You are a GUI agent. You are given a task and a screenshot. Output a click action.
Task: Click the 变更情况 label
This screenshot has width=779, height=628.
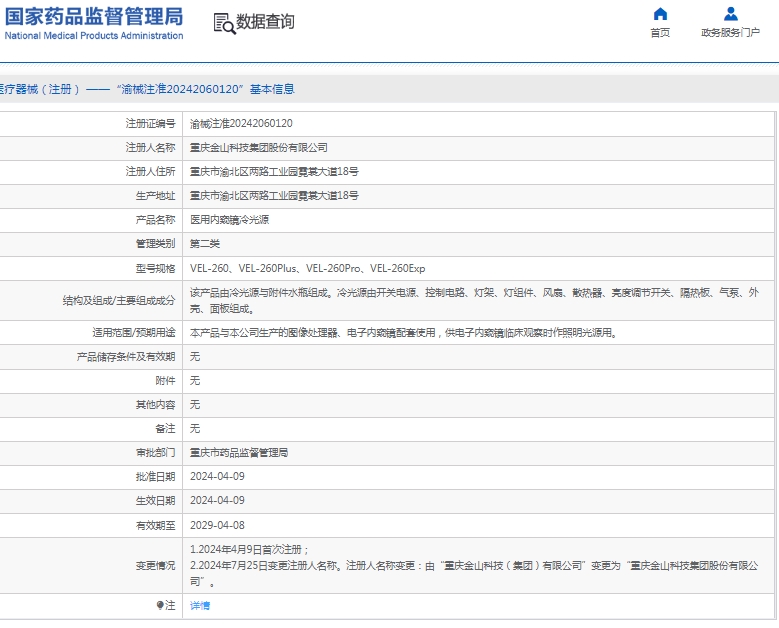pyautogui.click(x=156, y=565)
